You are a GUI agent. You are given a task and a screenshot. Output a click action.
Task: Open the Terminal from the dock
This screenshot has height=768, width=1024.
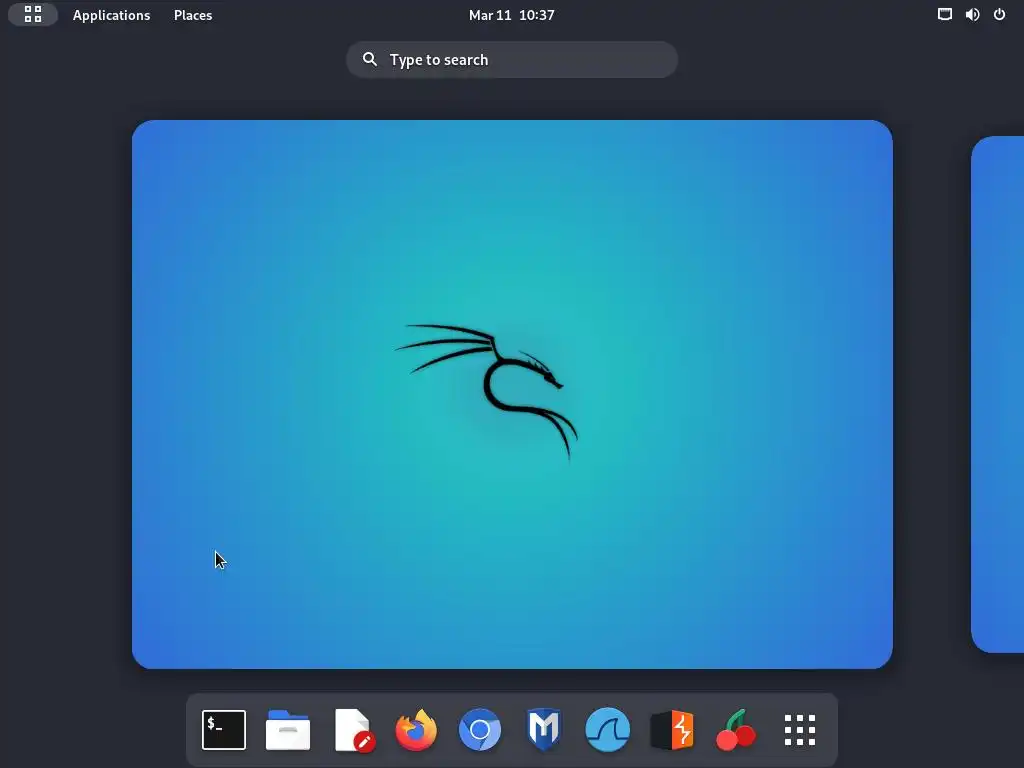click(224, 729)
